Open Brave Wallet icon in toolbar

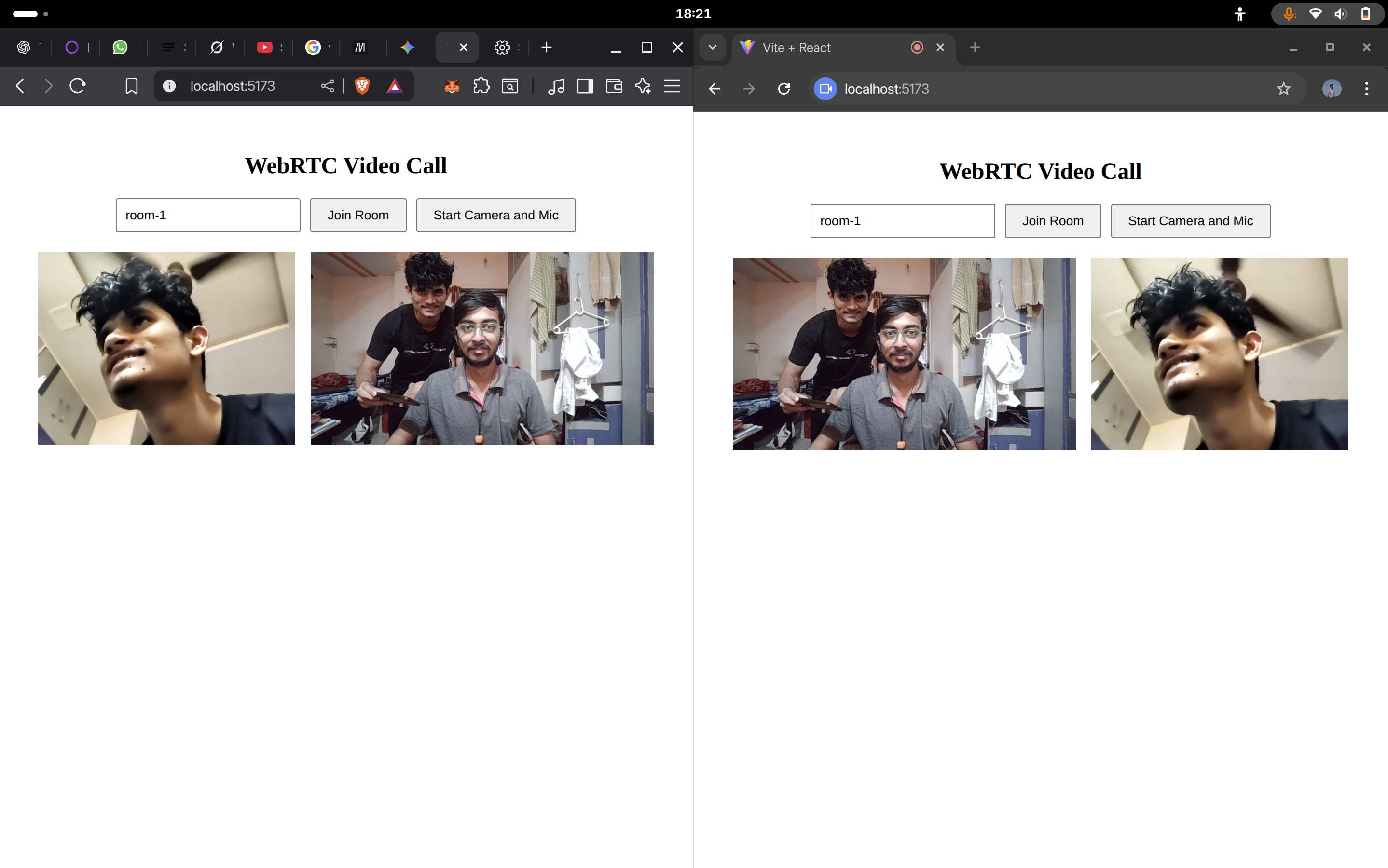click(614, 86)
